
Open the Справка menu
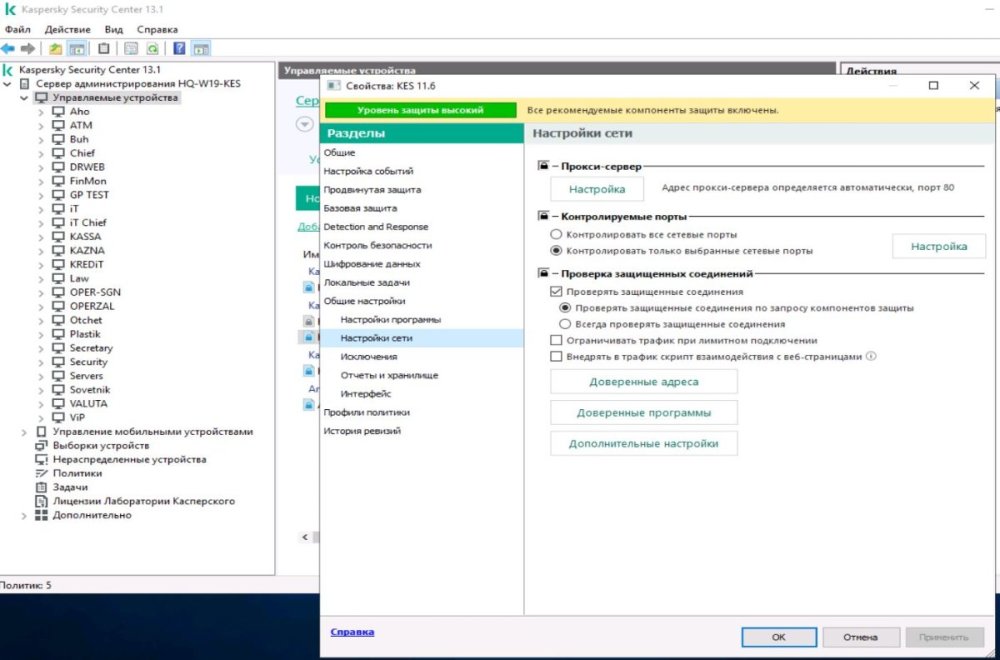pos(157,29)
